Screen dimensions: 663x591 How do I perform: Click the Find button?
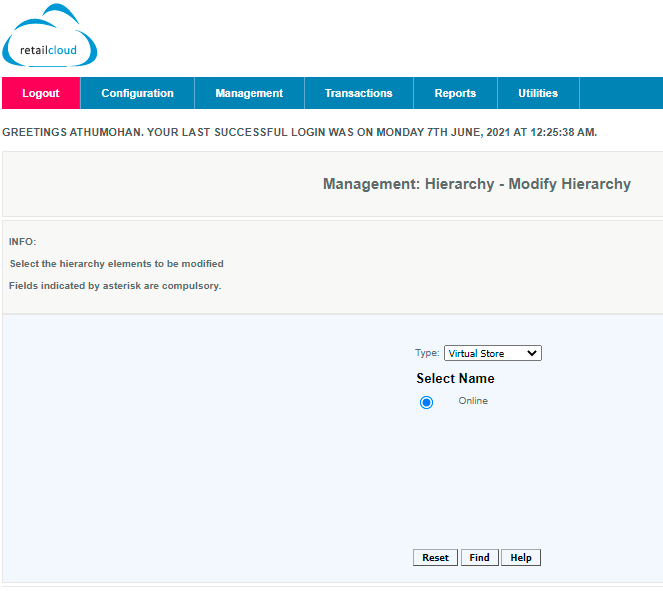tap(479, 558)
